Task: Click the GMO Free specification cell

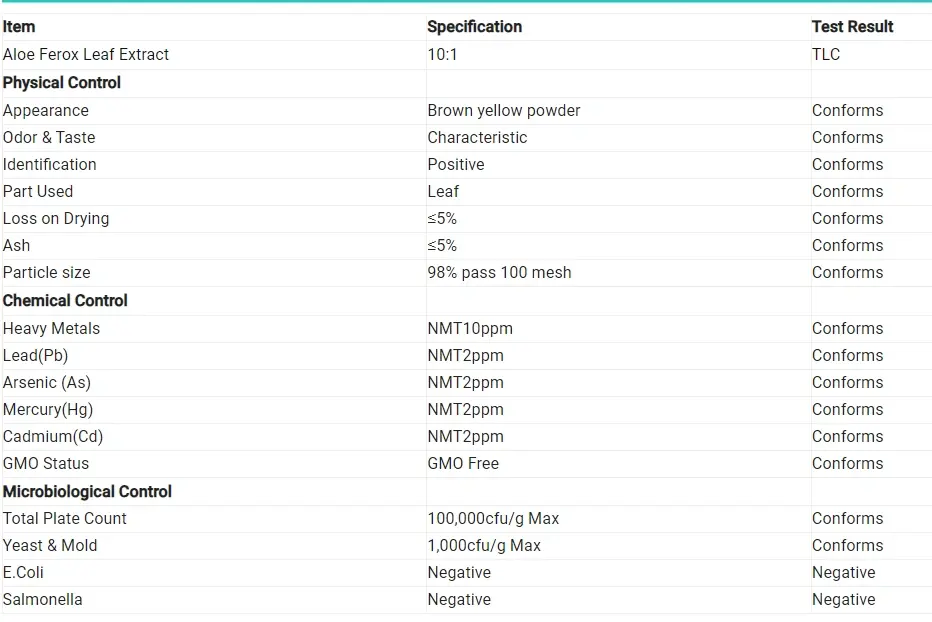Action: [x=463, y=464]
